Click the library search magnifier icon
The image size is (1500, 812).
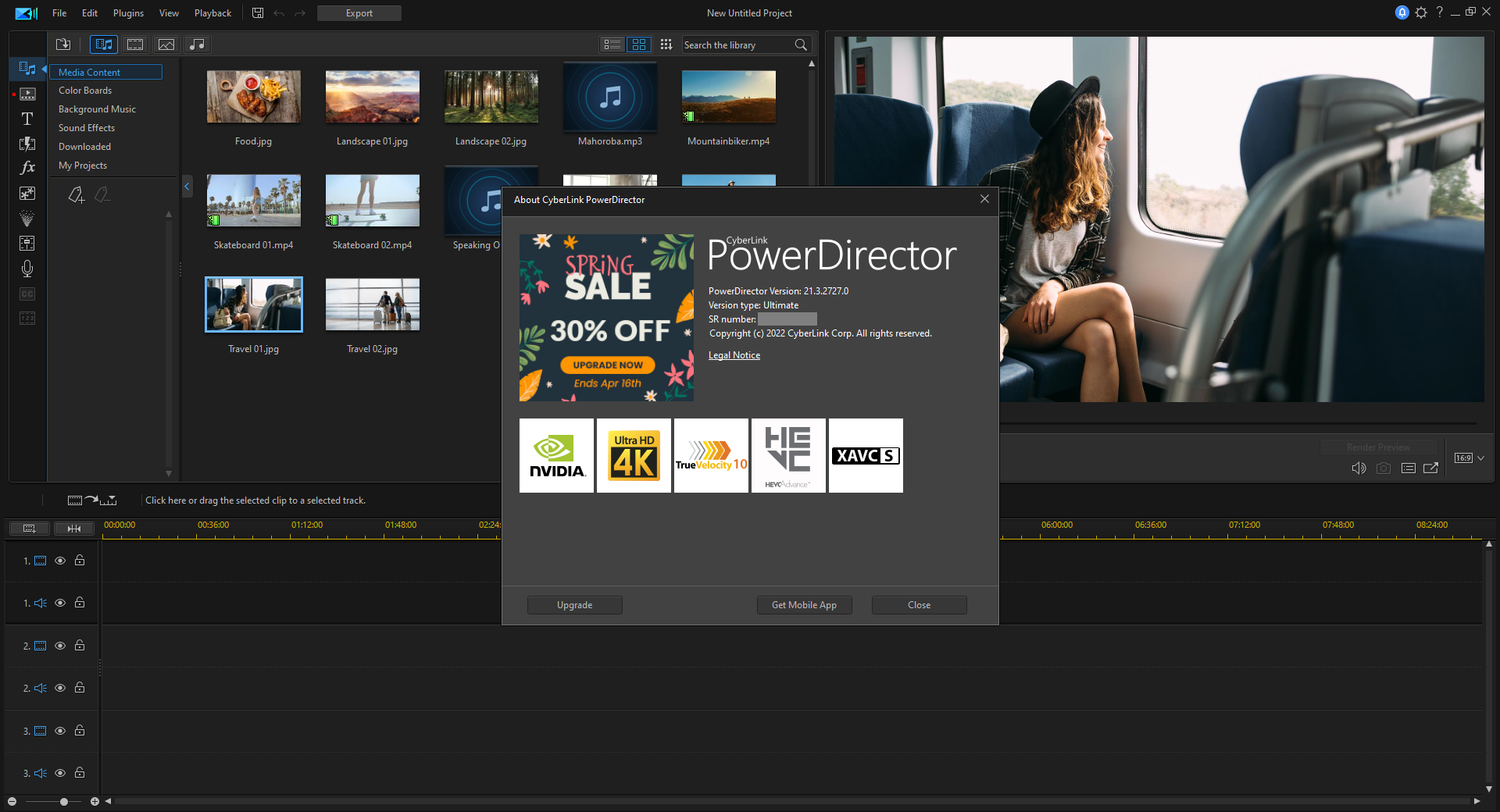[x=801, y=45]
